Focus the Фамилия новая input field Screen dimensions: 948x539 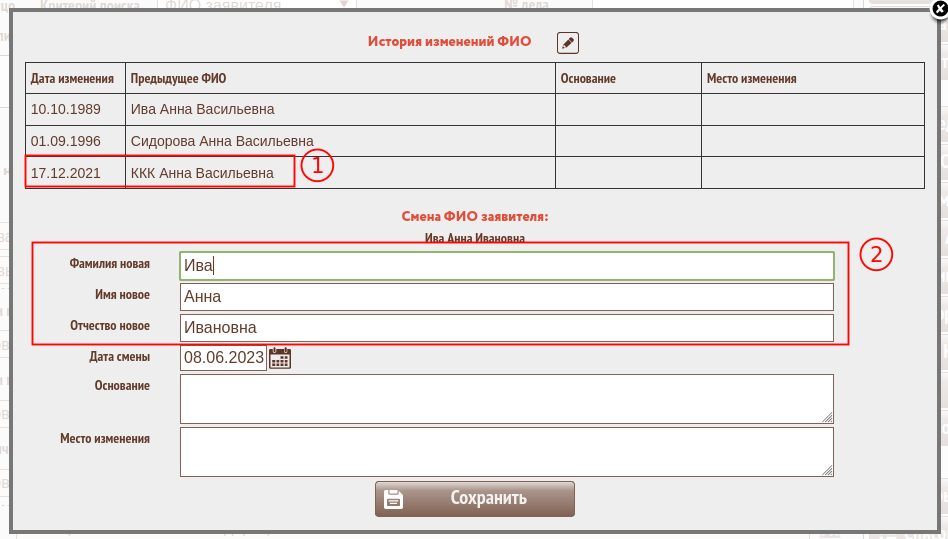(x=506, y=265)
